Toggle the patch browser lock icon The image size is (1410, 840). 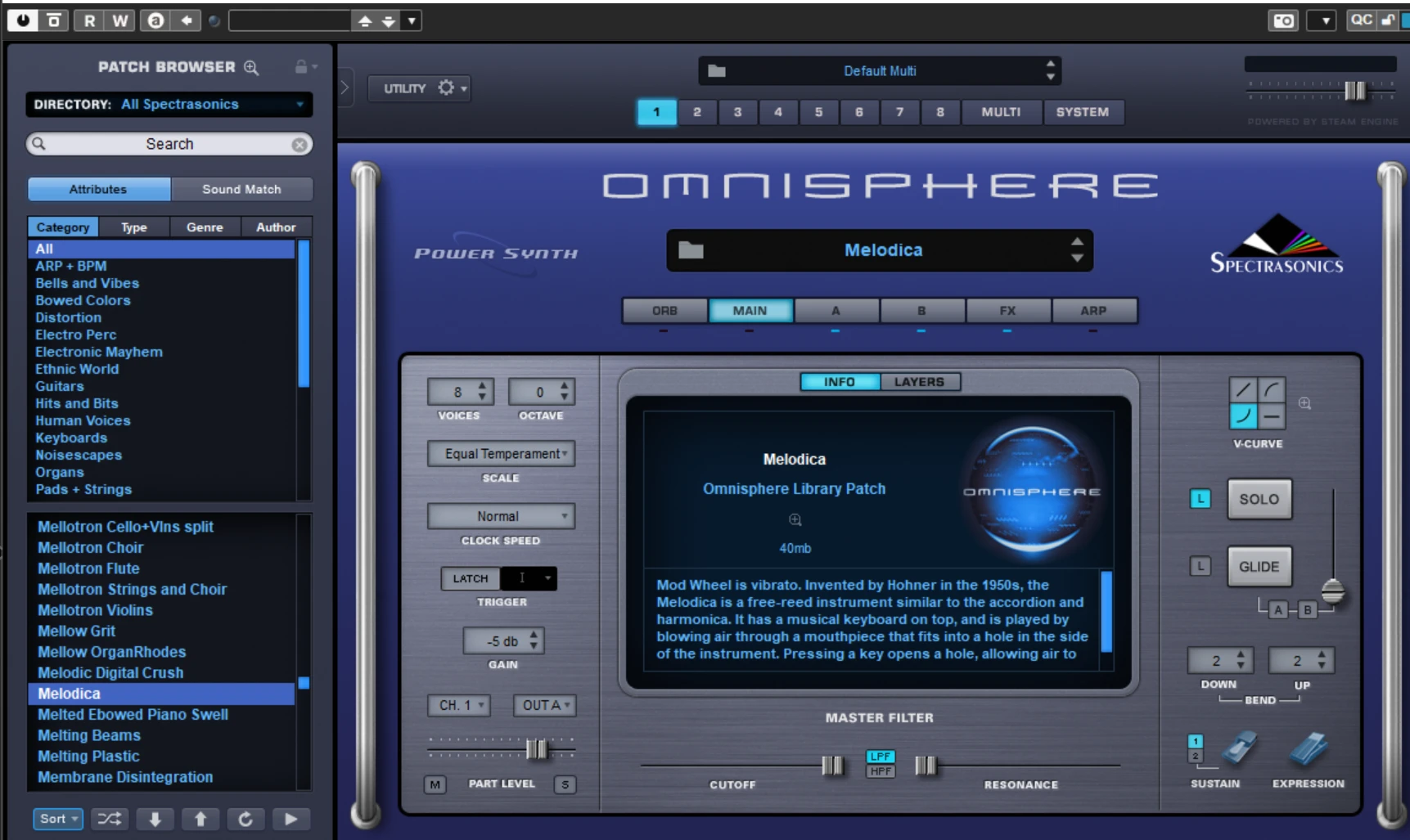[x=301, y=67]
